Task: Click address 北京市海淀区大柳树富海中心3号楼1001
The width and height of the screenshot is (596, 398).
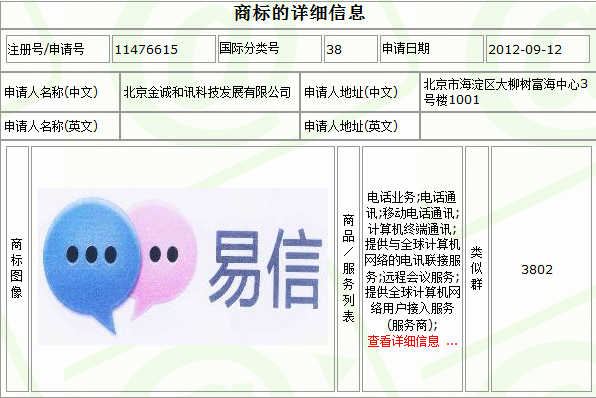Action: pos(506,92)
